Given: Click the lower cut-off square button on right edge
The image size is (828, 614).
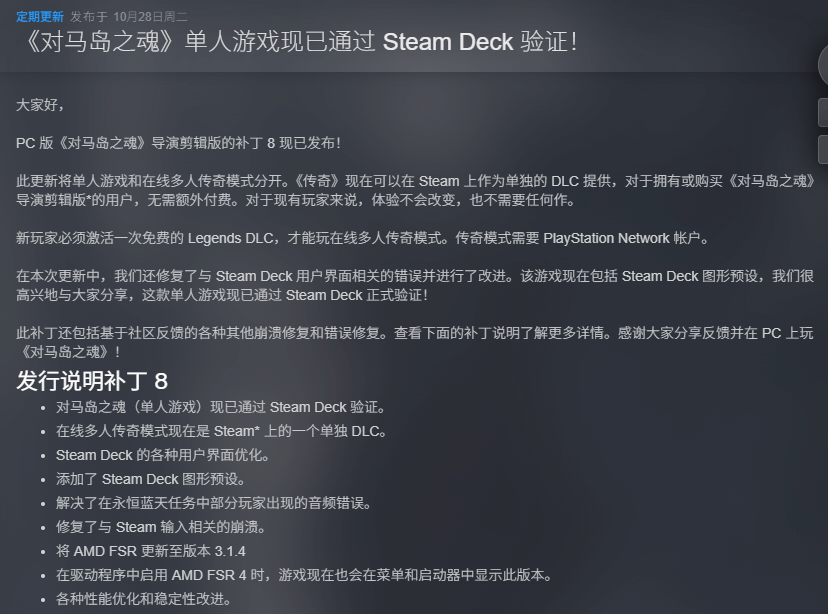Looking at the screenshot, I should 823,149.
